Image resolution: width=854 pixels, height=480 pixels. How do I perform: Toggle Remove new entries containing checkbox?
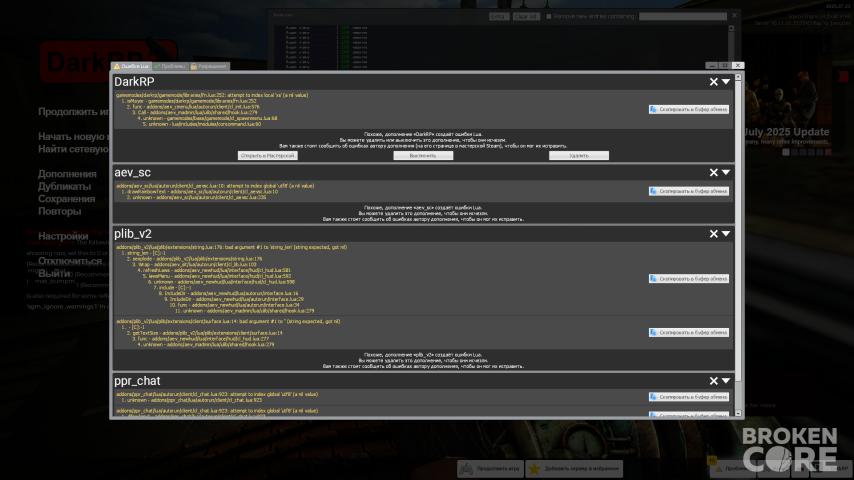point(548,16)
